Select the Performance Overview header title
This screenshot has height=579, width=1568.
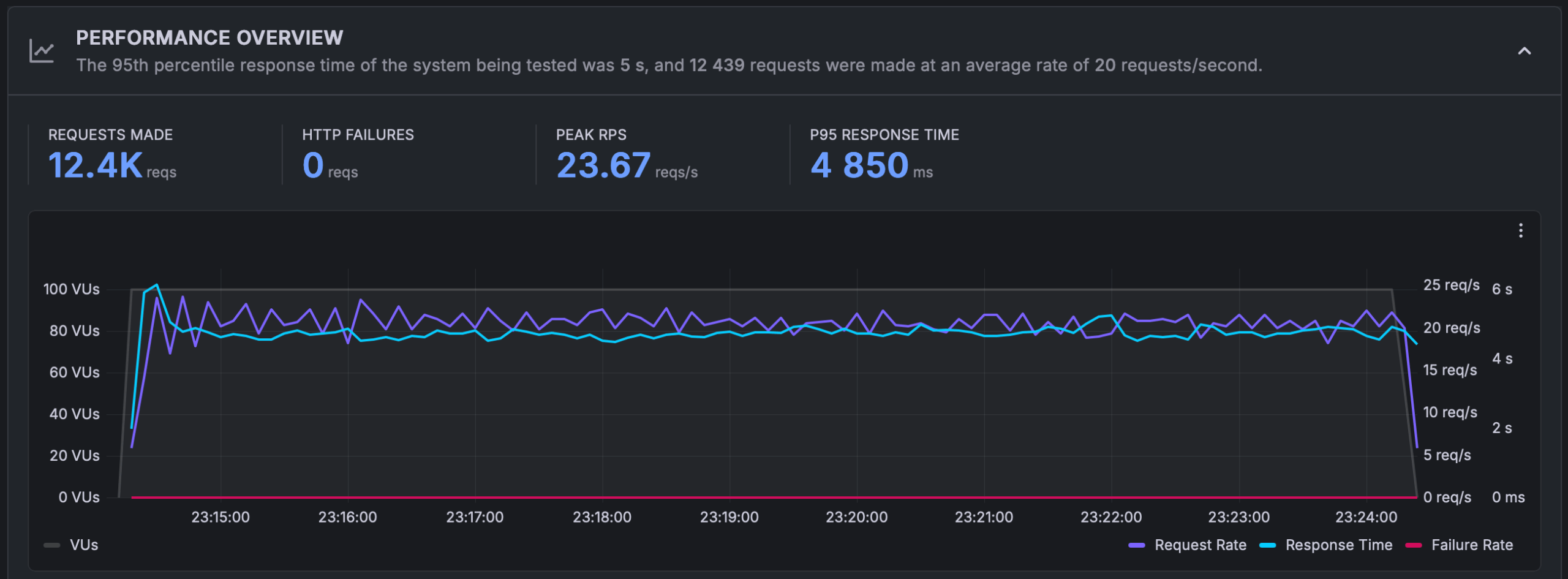pyautogui.click(x=209, y=37)
